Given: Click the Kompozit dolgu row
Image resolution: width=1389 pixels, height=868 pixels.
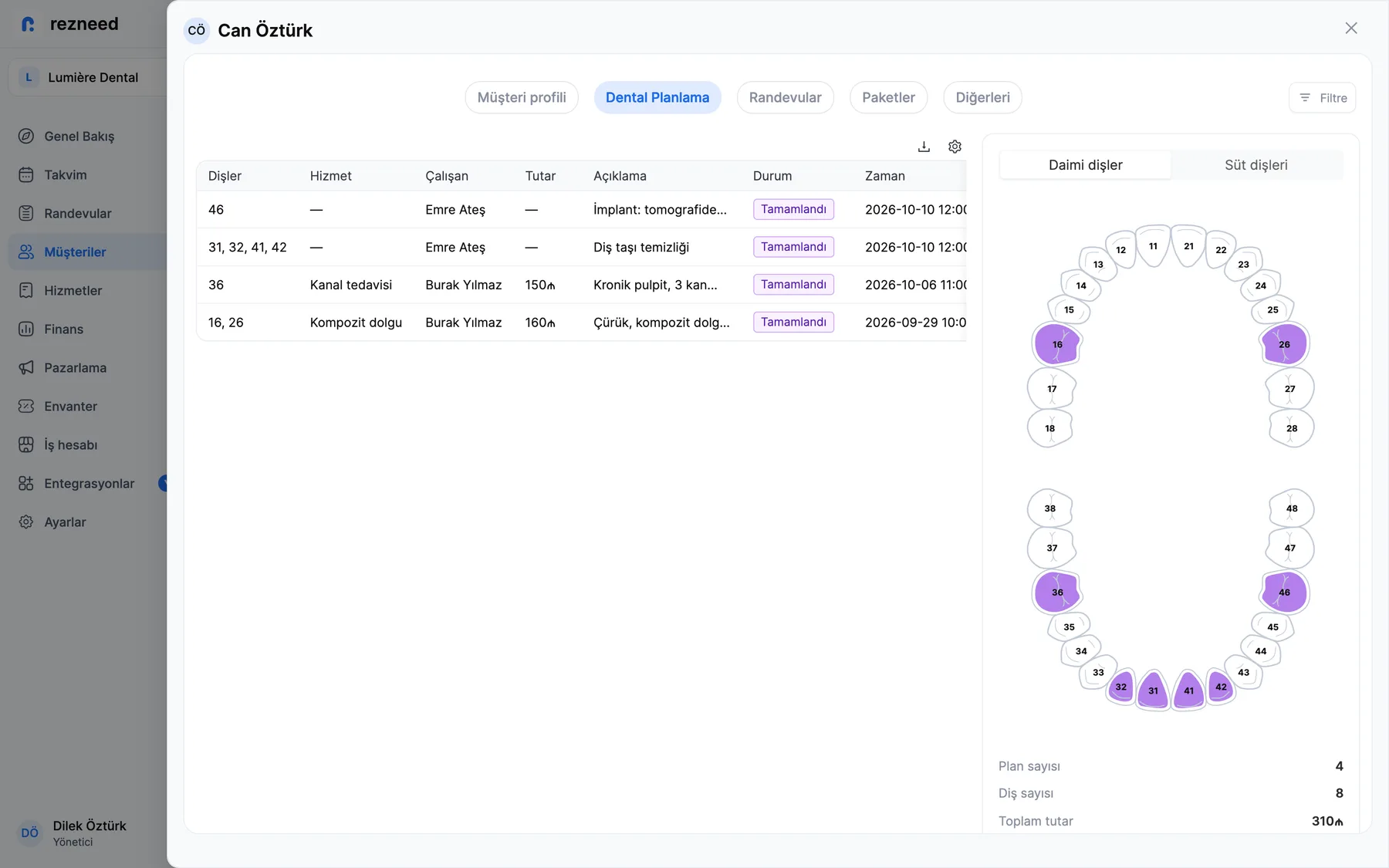Looking at the screenshot, I should (x=582, y=323).
